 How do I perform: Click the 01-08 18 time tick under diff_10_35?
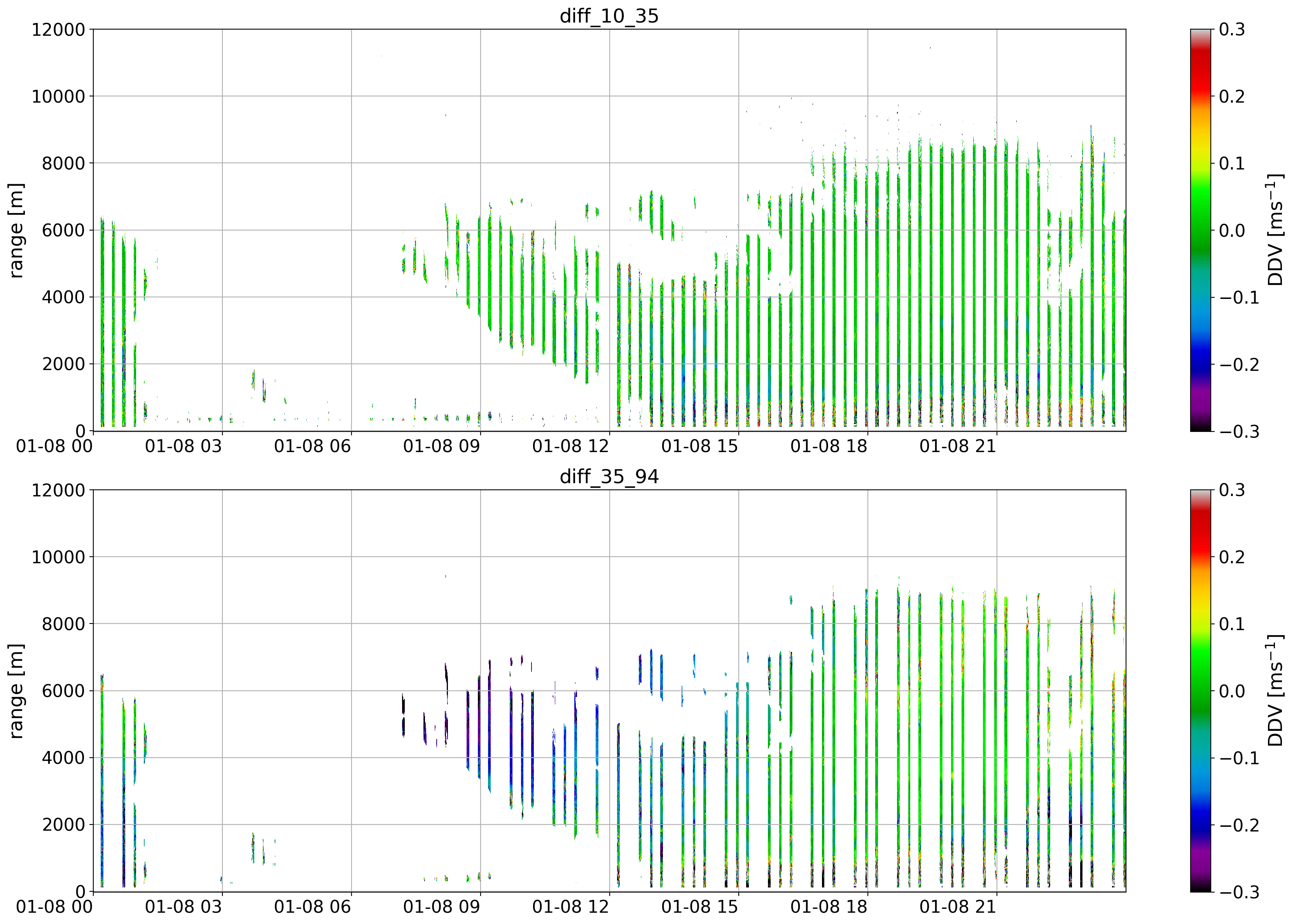(x=829, y=446)
